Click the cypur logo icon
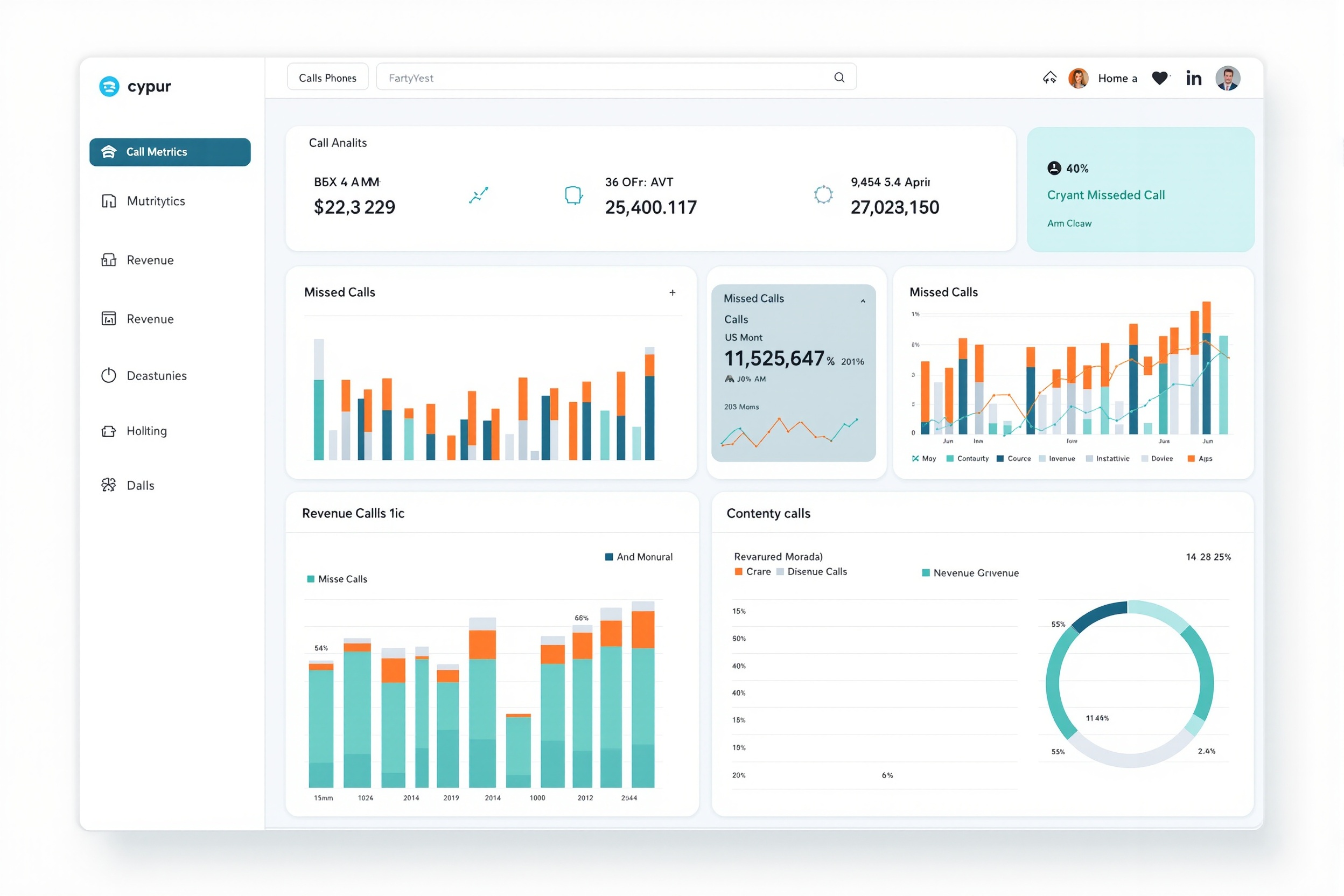1344x896 pixels. click(109, 86)
